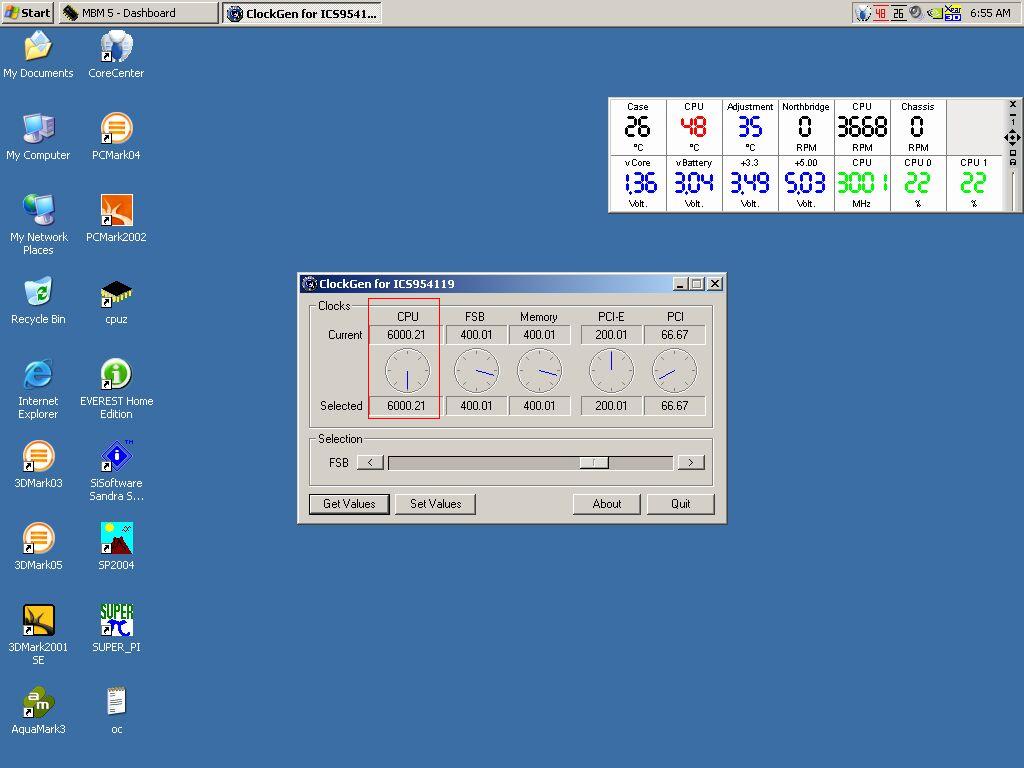Open the Start menu
The height and width of the screenshot is (768, 1024).
27,13
